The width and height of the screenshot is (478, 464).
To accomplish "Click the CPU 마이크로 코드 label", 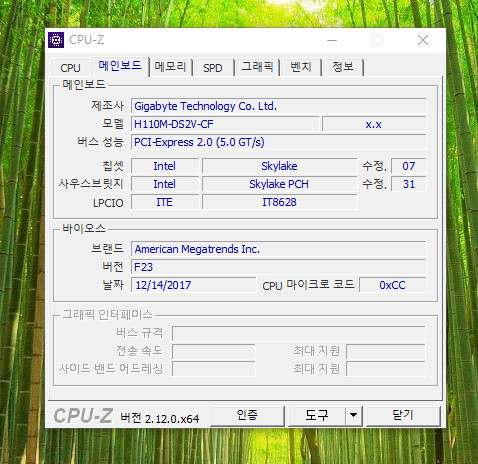I will (x=308, y=285).
